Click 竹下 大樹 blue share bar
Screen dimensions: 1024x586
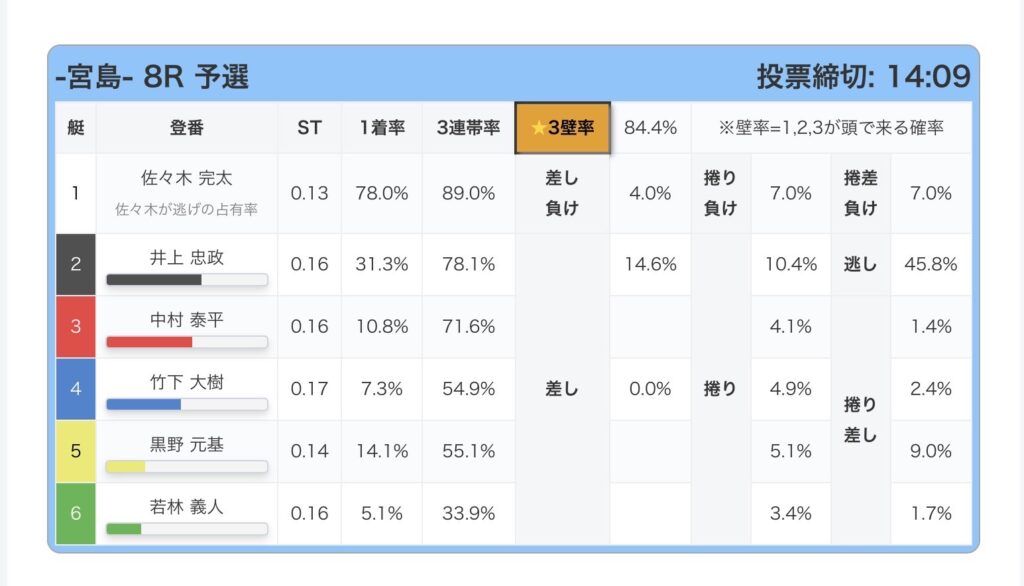(187, 404)
